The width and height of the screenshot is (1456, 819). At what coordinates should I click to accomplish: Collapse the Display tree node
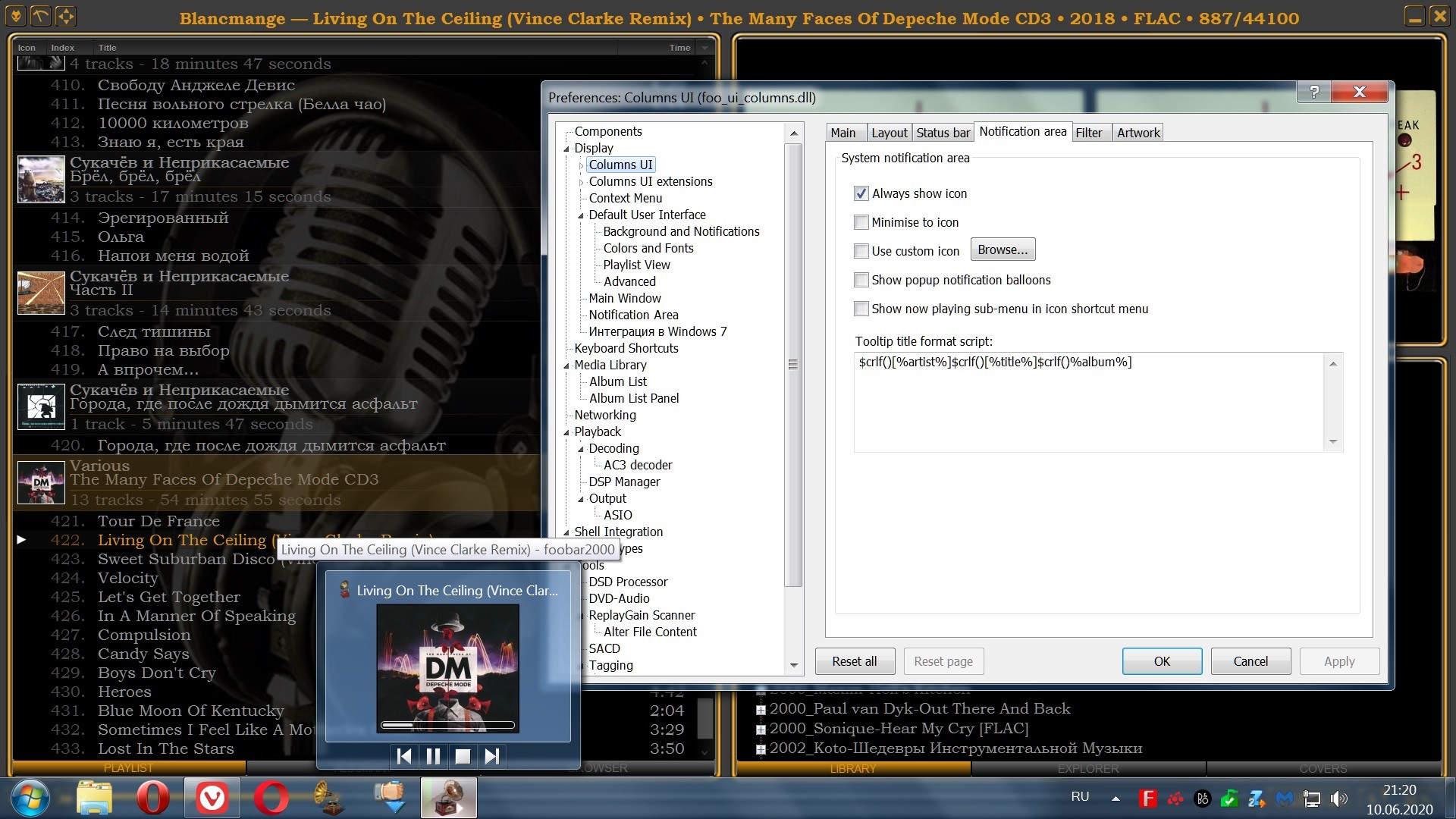(566, 149)
